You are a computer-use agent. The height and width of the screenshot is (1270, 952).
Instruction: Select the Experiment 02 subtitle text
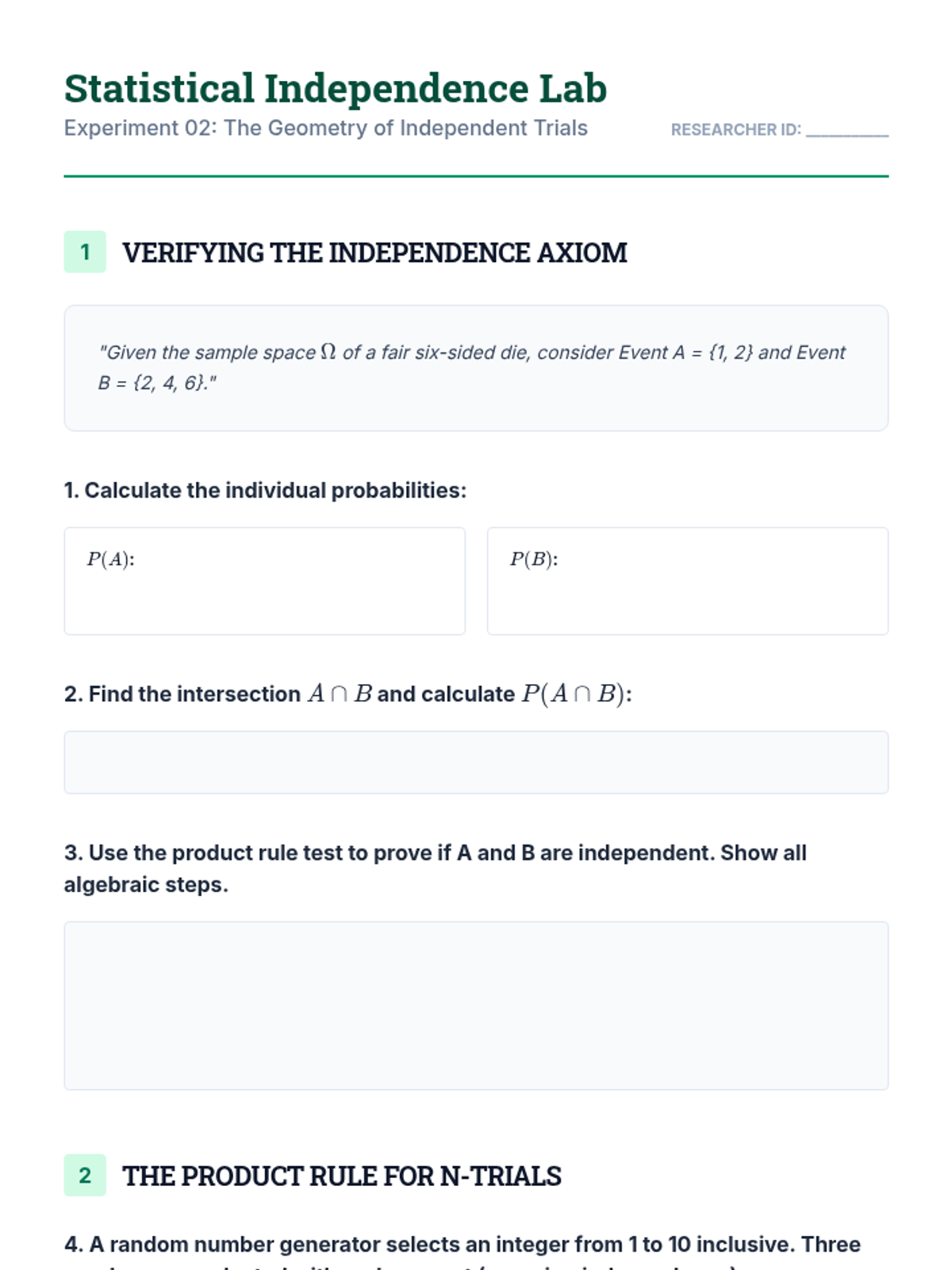point(325,128)
